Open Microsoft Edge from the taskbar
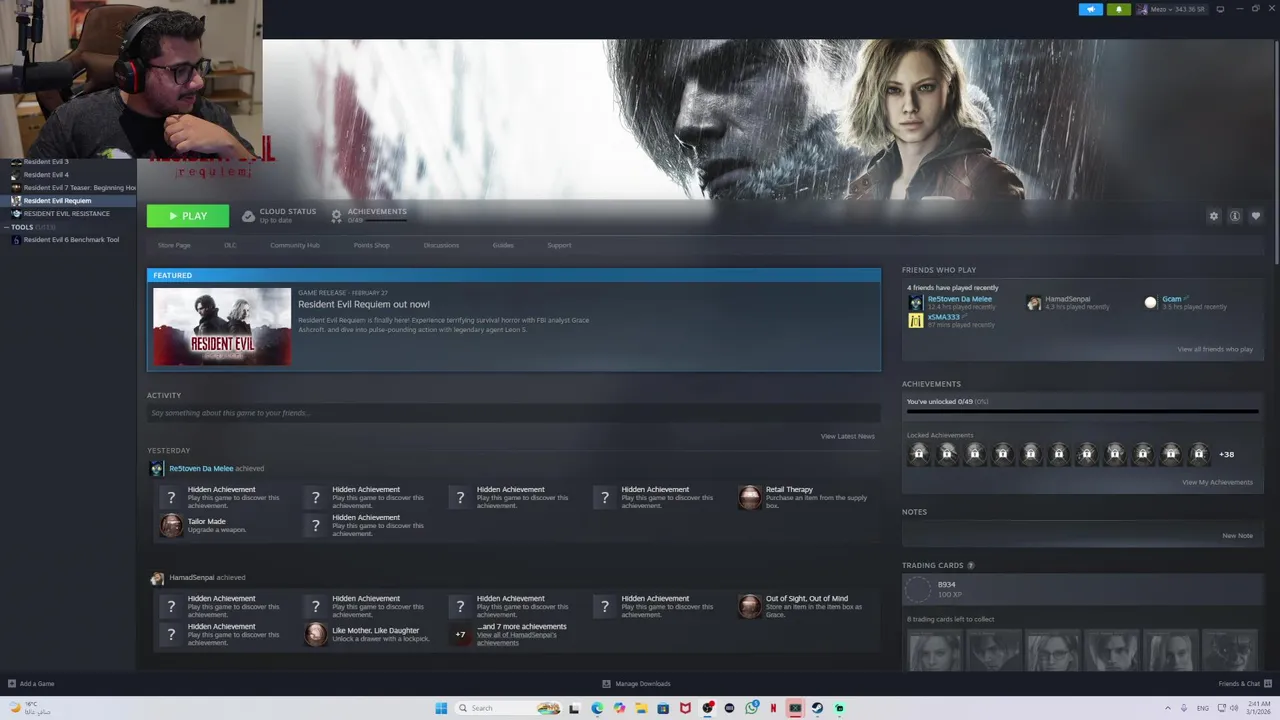Screen dimensions: 1280x720 (x=597, y=708)
